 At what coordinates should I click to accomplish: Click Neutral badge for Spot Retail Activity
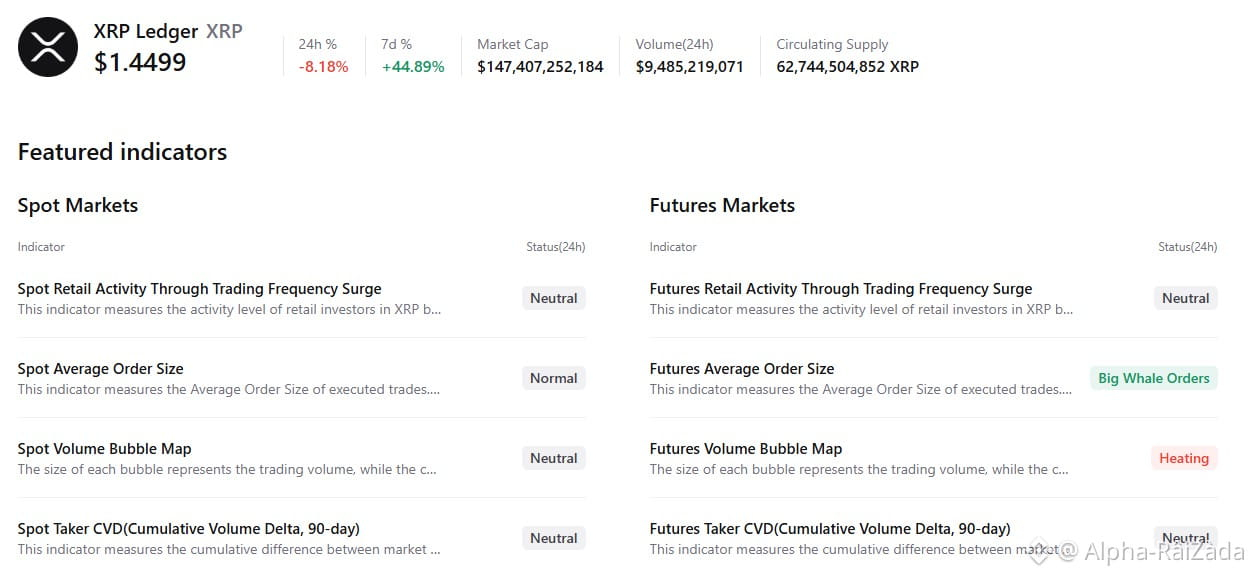[554, 298]
